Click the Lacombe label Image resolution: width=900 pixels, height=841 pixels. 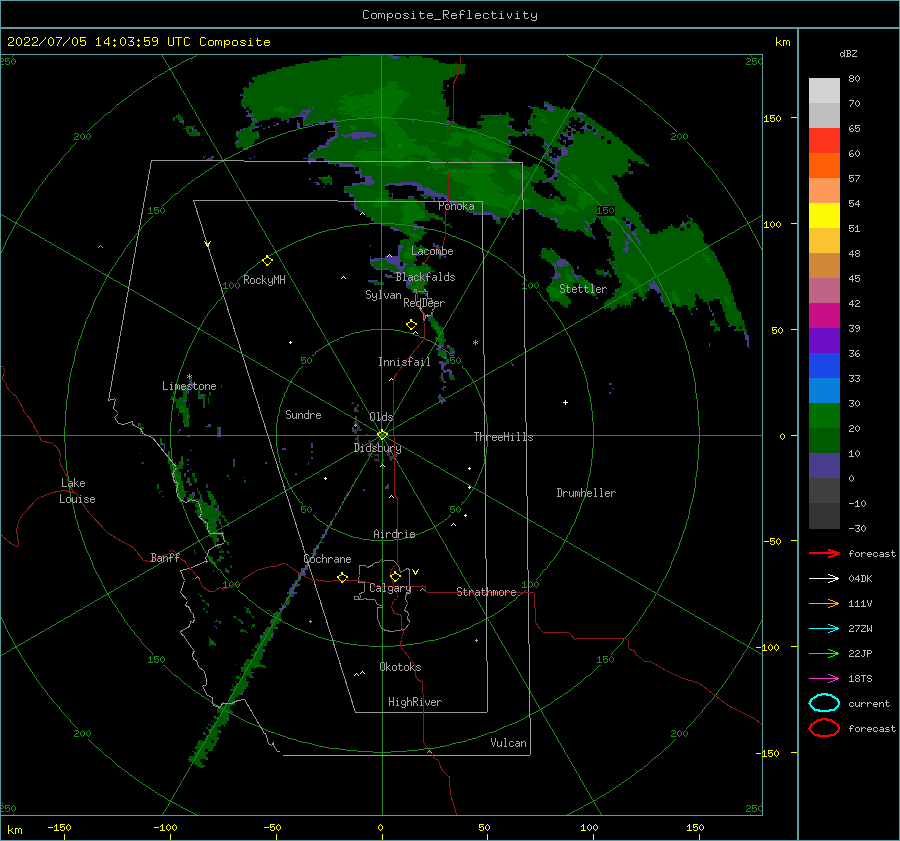coord(432,251)
